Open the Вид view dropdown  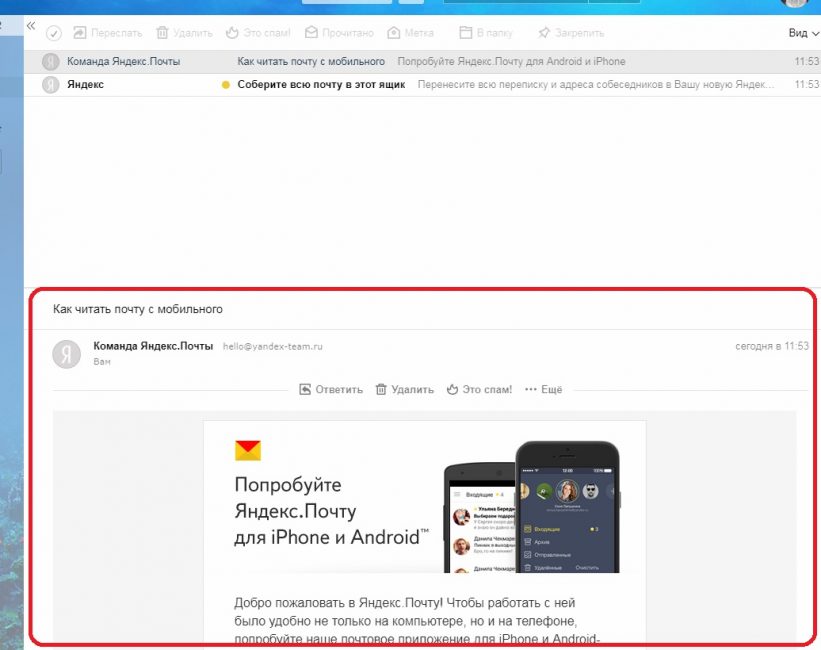tap(804, 33)
